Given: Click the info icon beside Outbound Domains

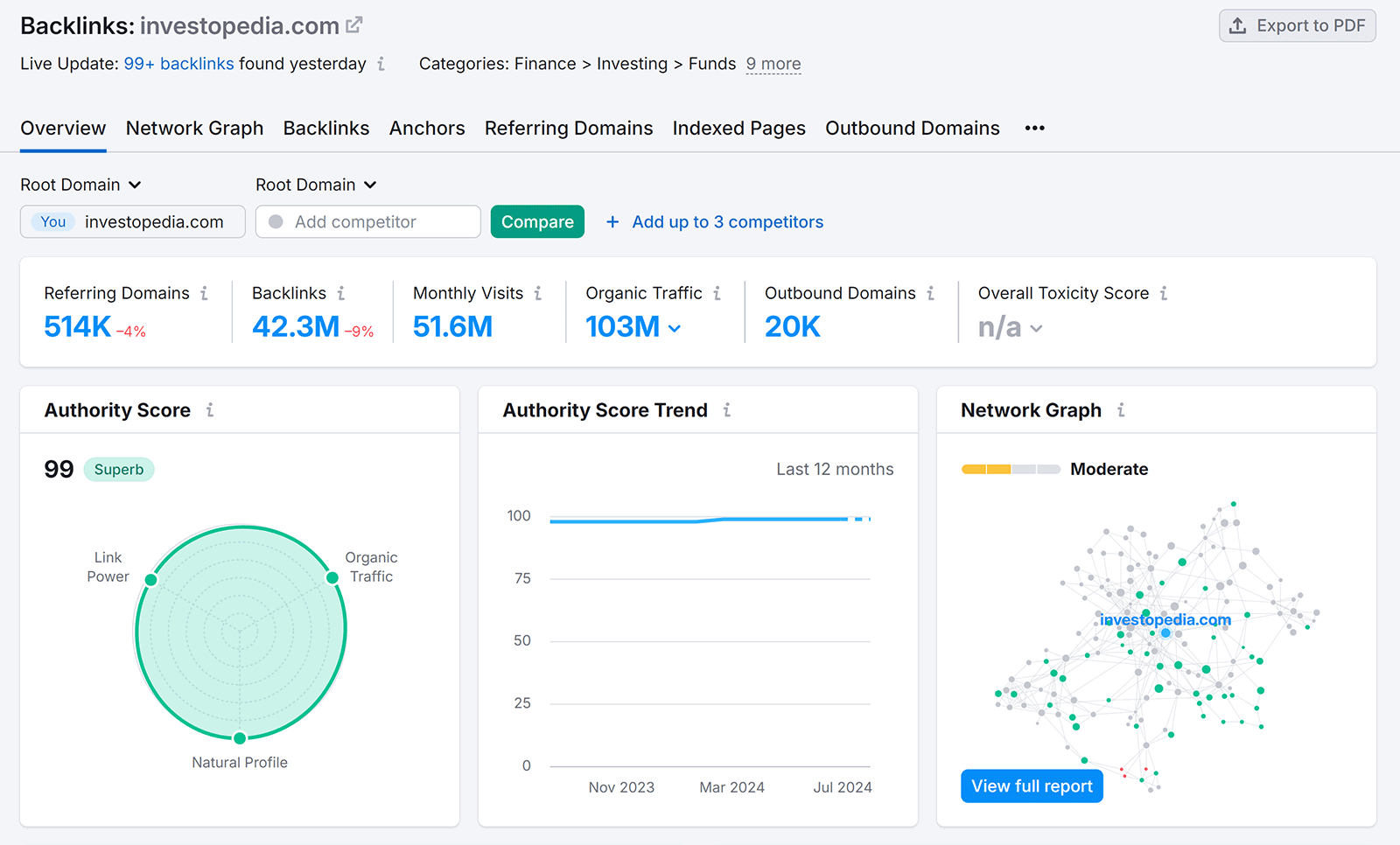Looking at the screenshot, I should [x=932, y=293].
